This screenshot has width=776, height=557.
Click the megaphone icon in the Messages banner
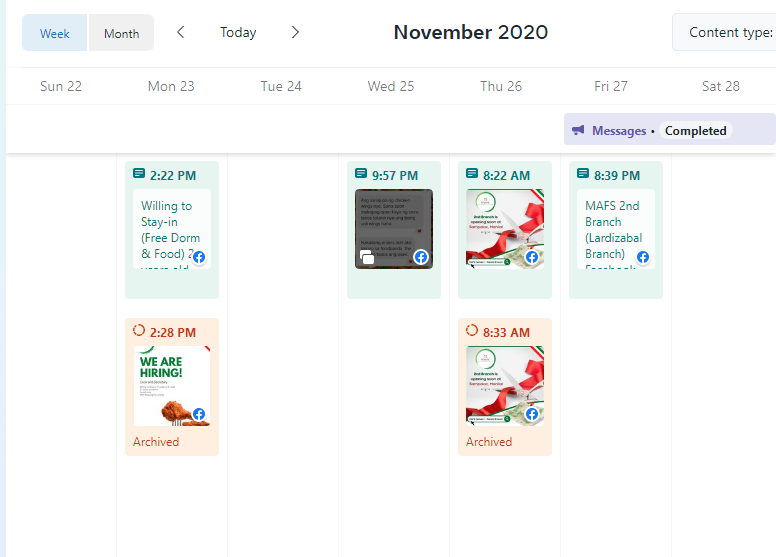point(578,130)
